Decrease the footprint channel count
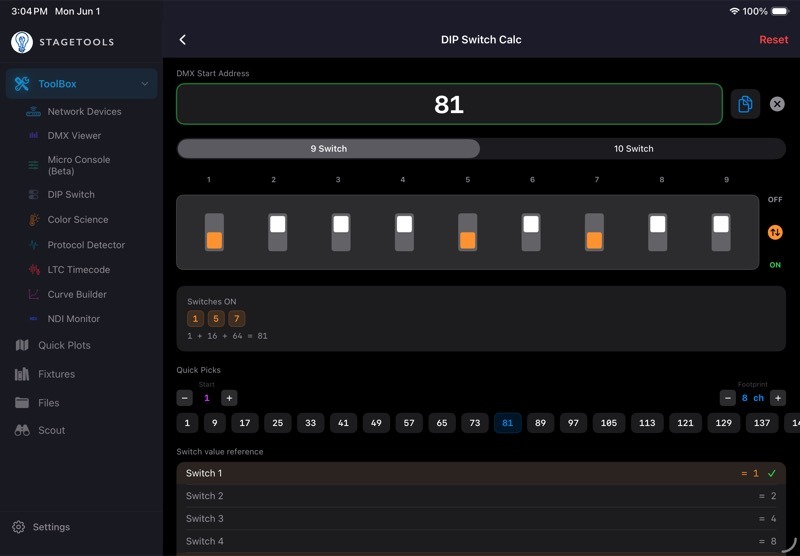Viewport: 800px width, 556px height. [x=728, y=398]
